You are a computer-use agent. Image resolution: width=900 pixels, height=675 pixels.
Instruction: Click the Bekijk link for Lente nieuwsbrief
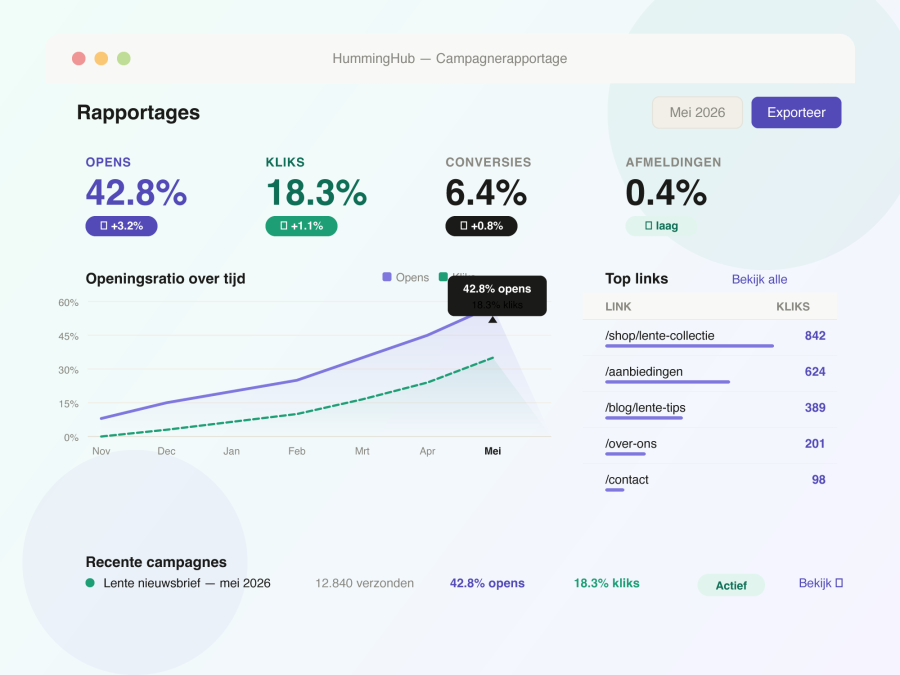click(821, 583)
